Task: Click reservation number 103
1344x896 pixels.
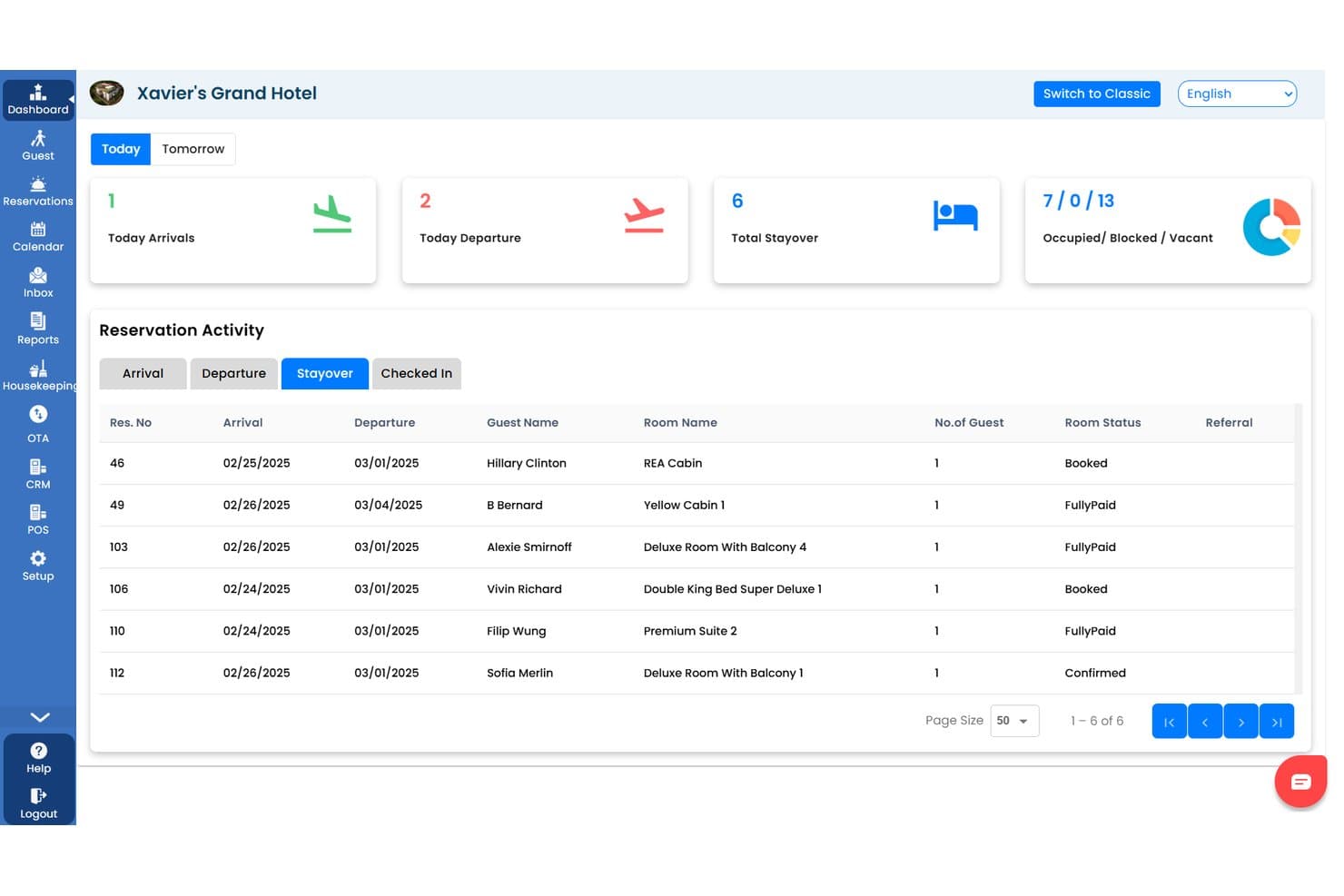Action: [x=119, y=546]
